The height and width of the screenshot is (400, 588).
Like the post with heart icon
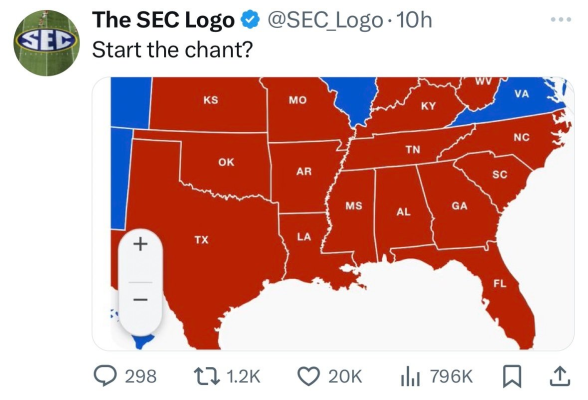click(x=308, y=376)
